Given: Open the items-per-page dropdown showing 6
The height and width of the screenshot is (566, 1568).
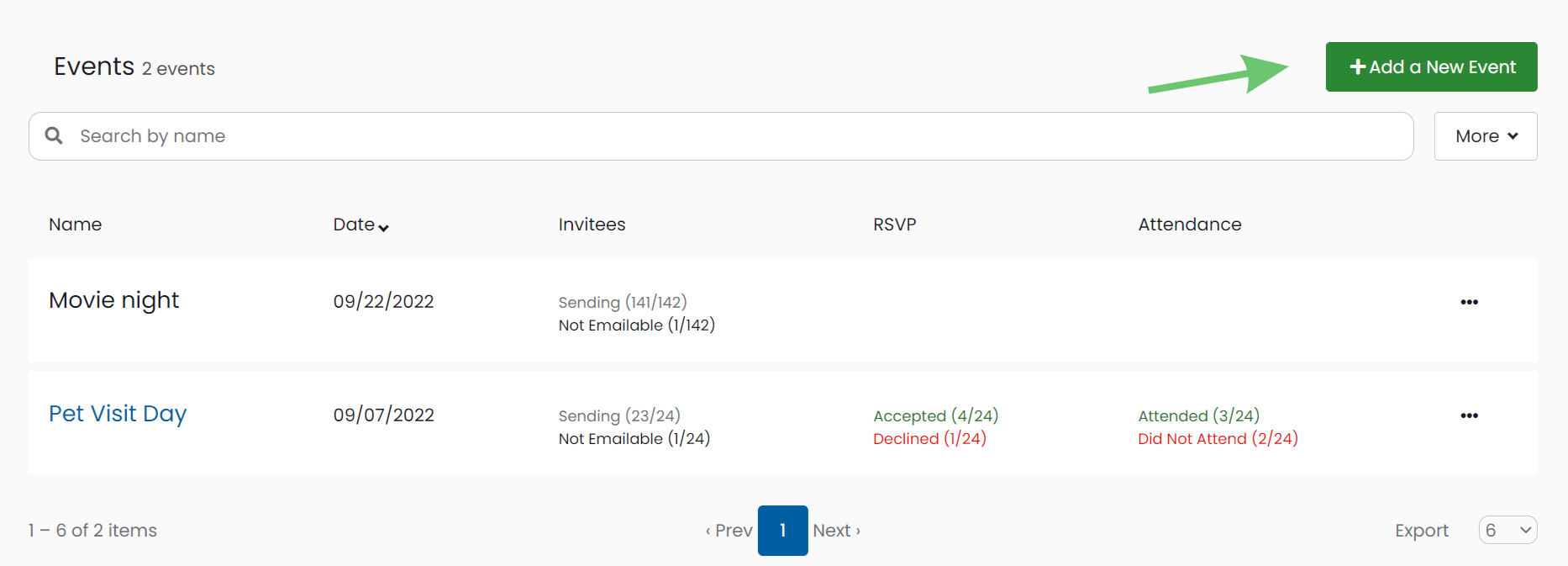Looking at the screenshot, I should (x=1507, y=530).
